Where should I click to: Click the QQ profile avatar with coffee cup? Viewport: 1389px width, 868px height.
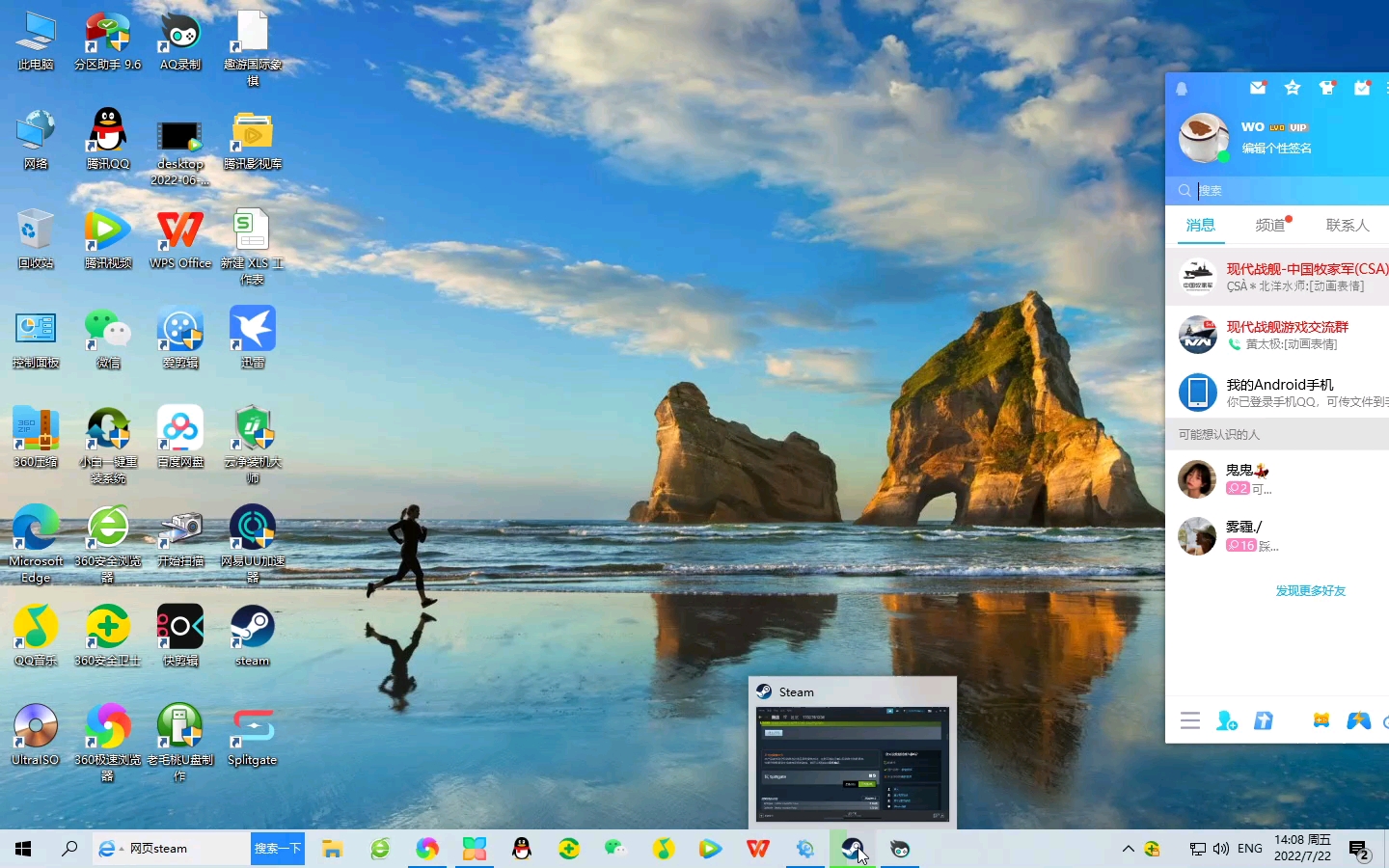pyautogui.click(x=1204, y=138)
